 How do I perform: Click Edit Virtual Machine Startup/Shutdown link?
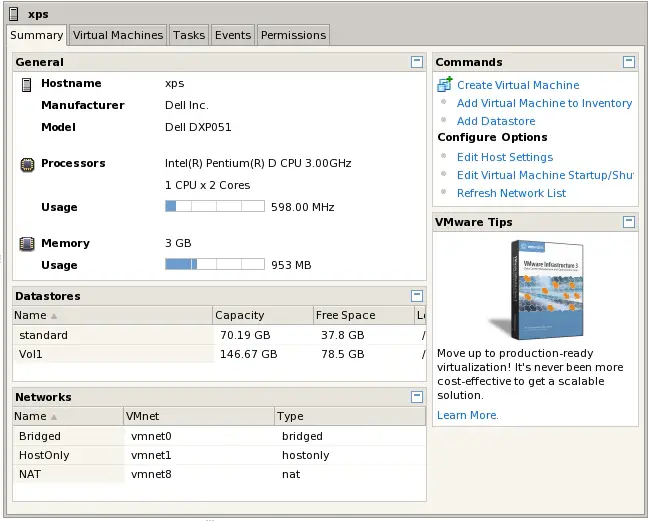pyautogui.click(x=545, y=175)
